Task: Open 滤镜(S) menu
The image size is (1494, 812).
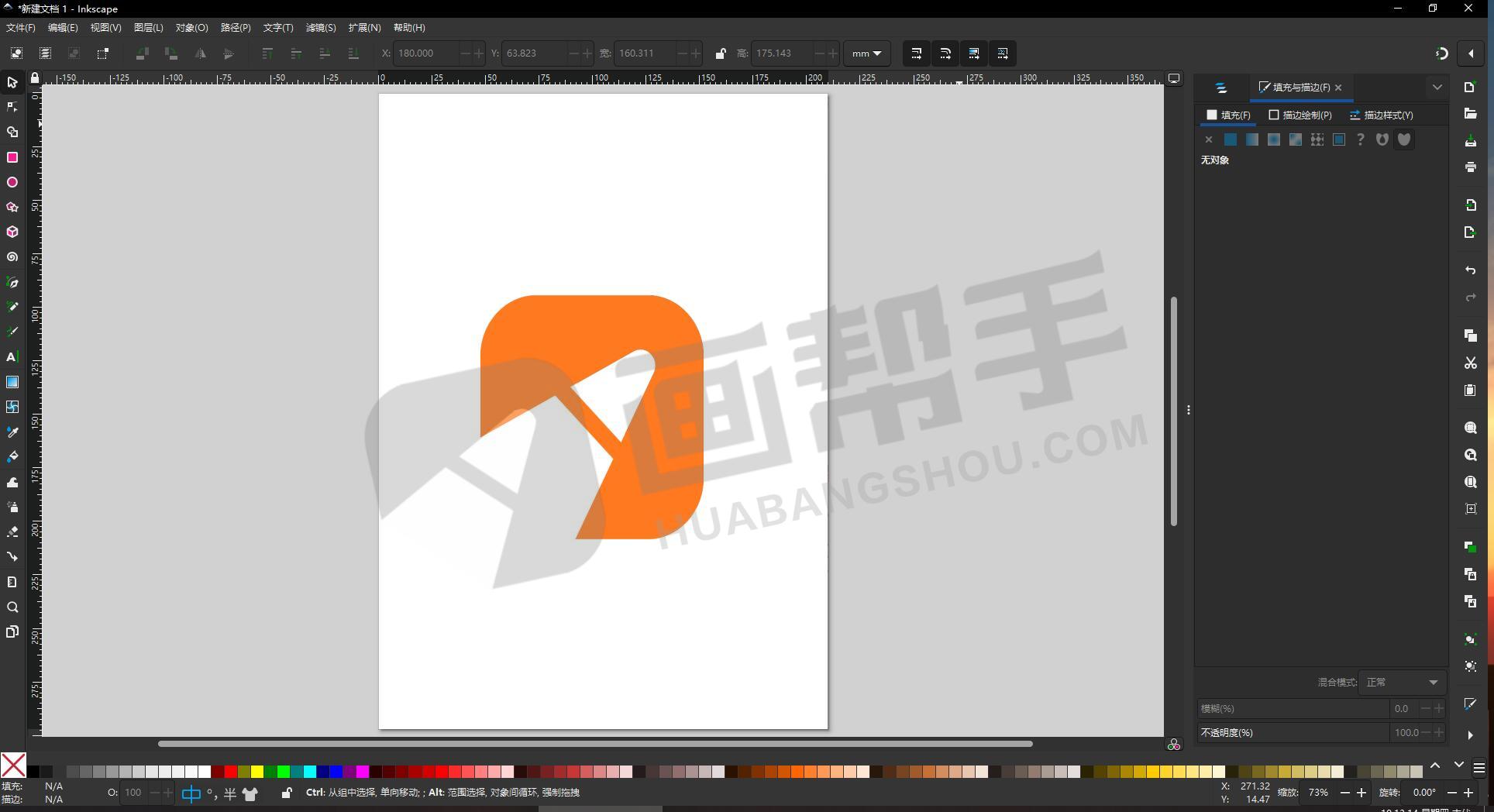Action: [x=321, y=28]
